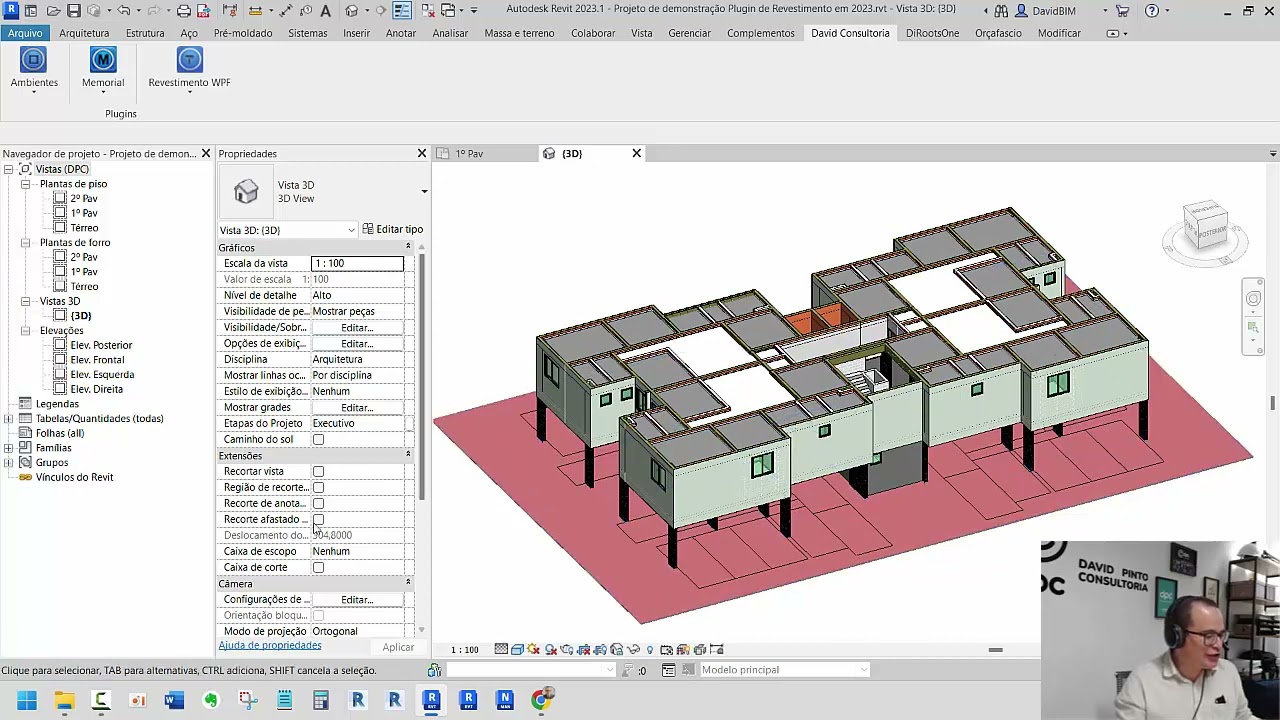Click the Escala da vista value field
1280x720 pixels.
357,264
